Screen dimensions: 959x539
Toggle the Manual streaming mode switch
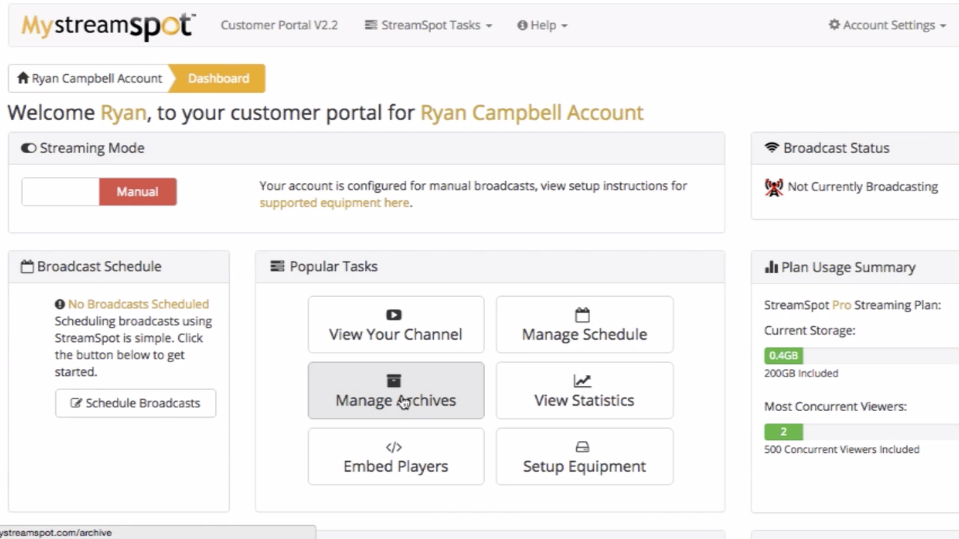click(x=138, y=191)
